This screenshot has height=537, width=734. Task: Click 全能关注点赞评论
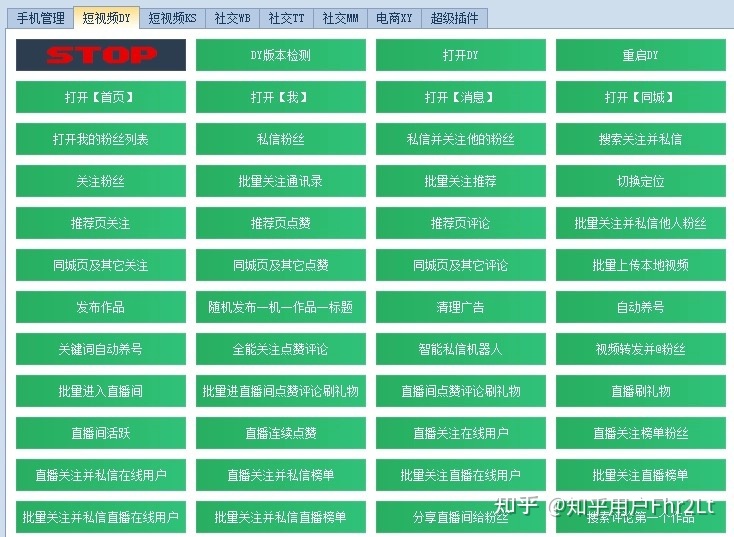281,349
